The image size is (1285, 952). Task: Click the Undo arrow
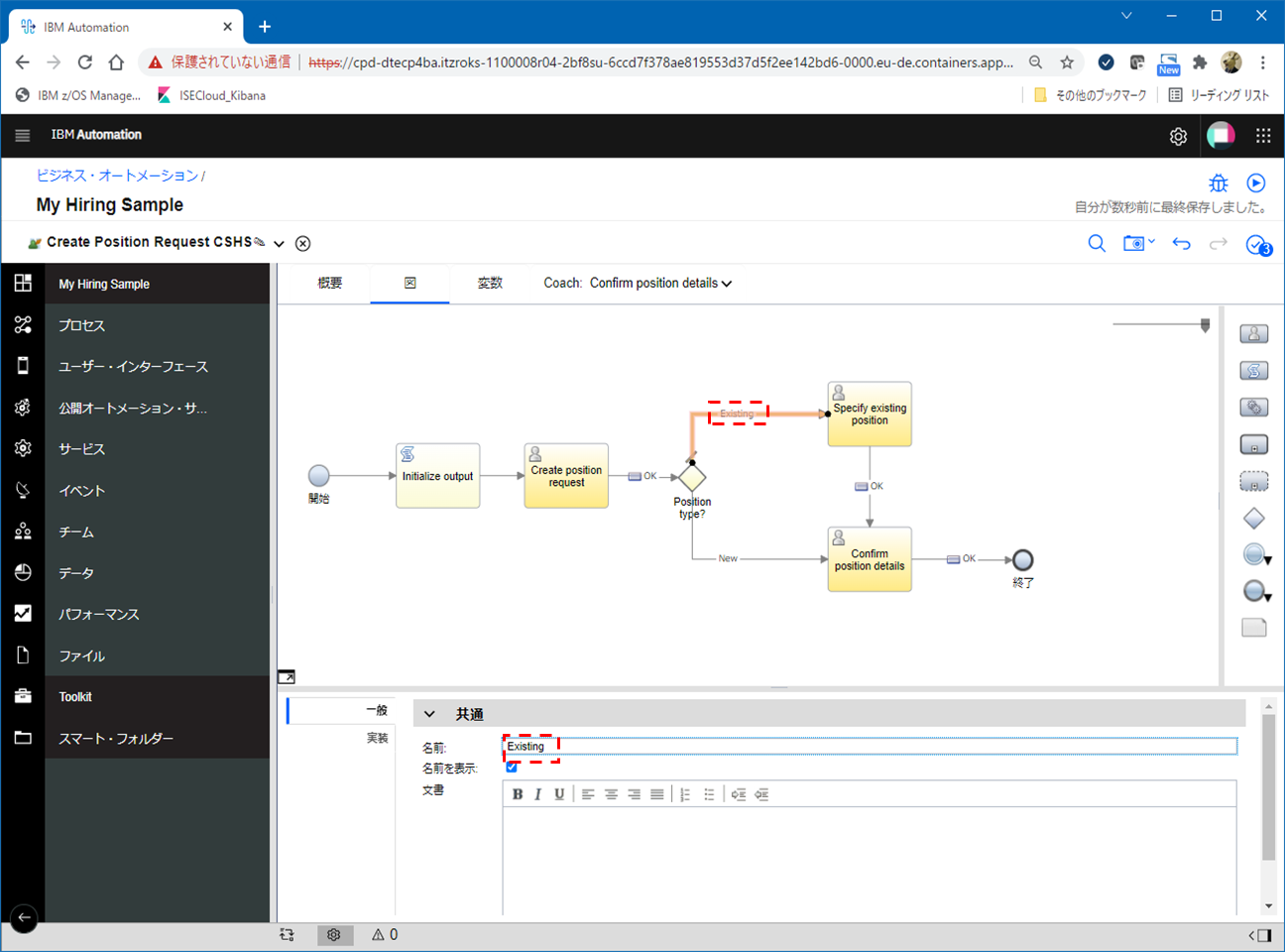click(x=1181, y=243)
